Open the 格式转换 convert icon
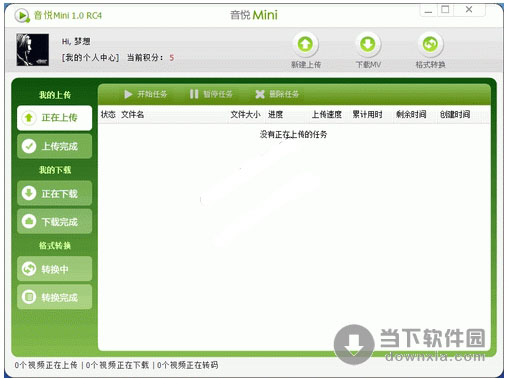 coord(430,44)
